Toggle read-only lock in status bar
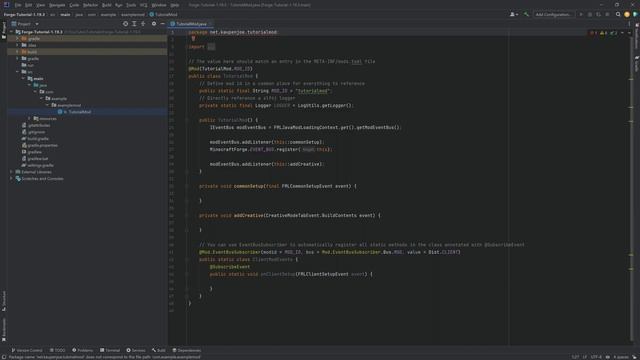640x360 pixels. tap(608, 357)
